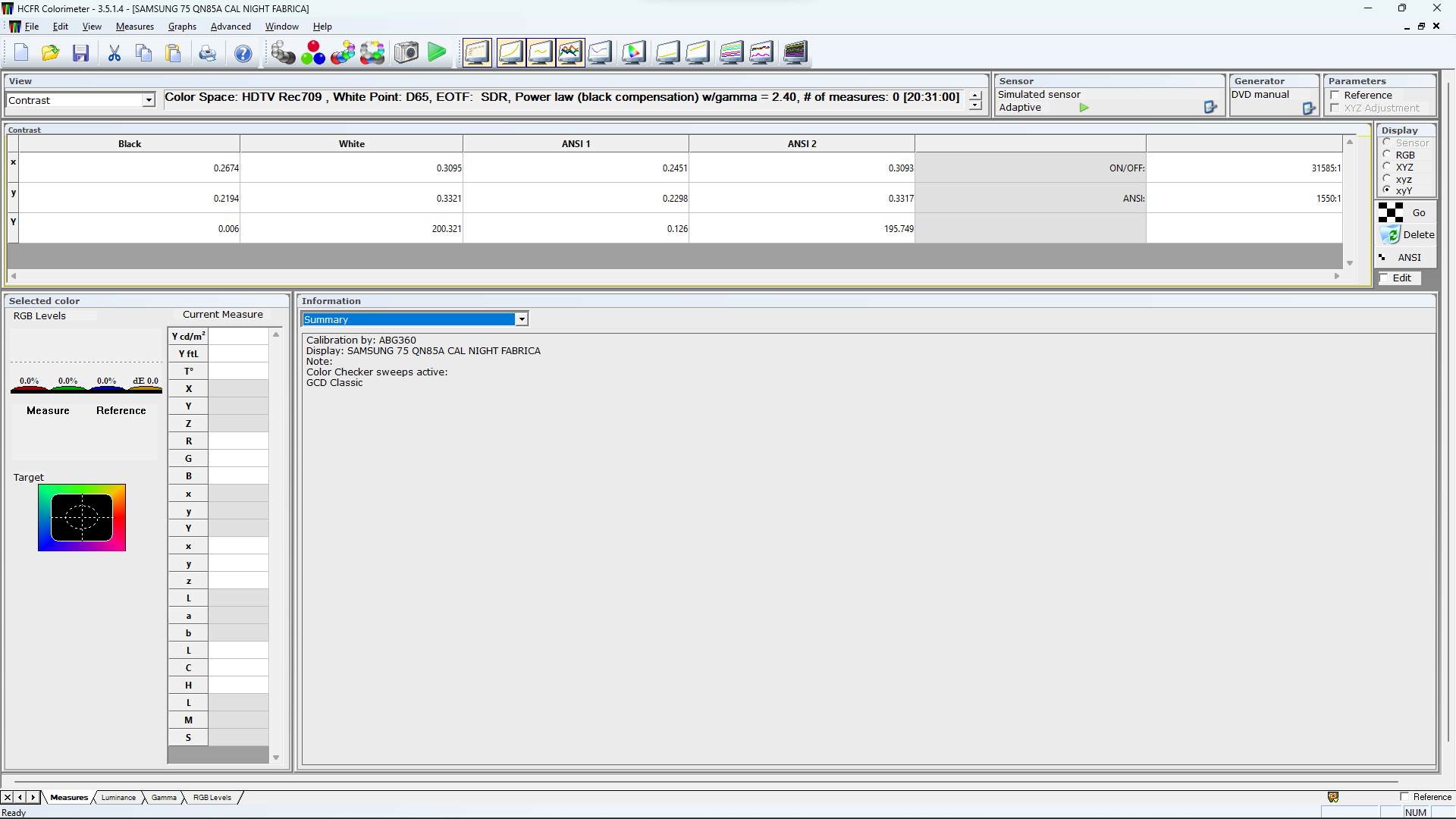
Task: Start continuous measures with the green play icon
Action: coord(437,53)
